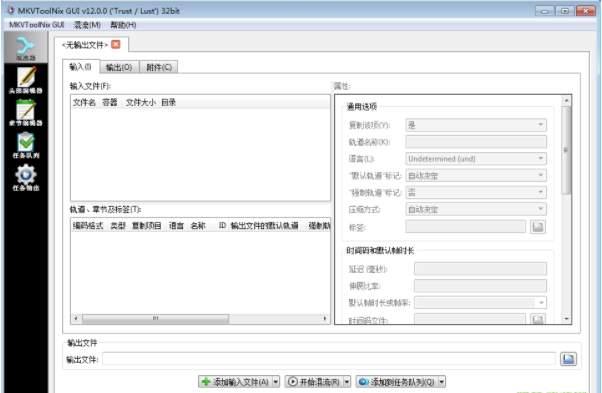Click the tracks list horizontal scrollbar thumb
The image size is (602, 393).
155,319
